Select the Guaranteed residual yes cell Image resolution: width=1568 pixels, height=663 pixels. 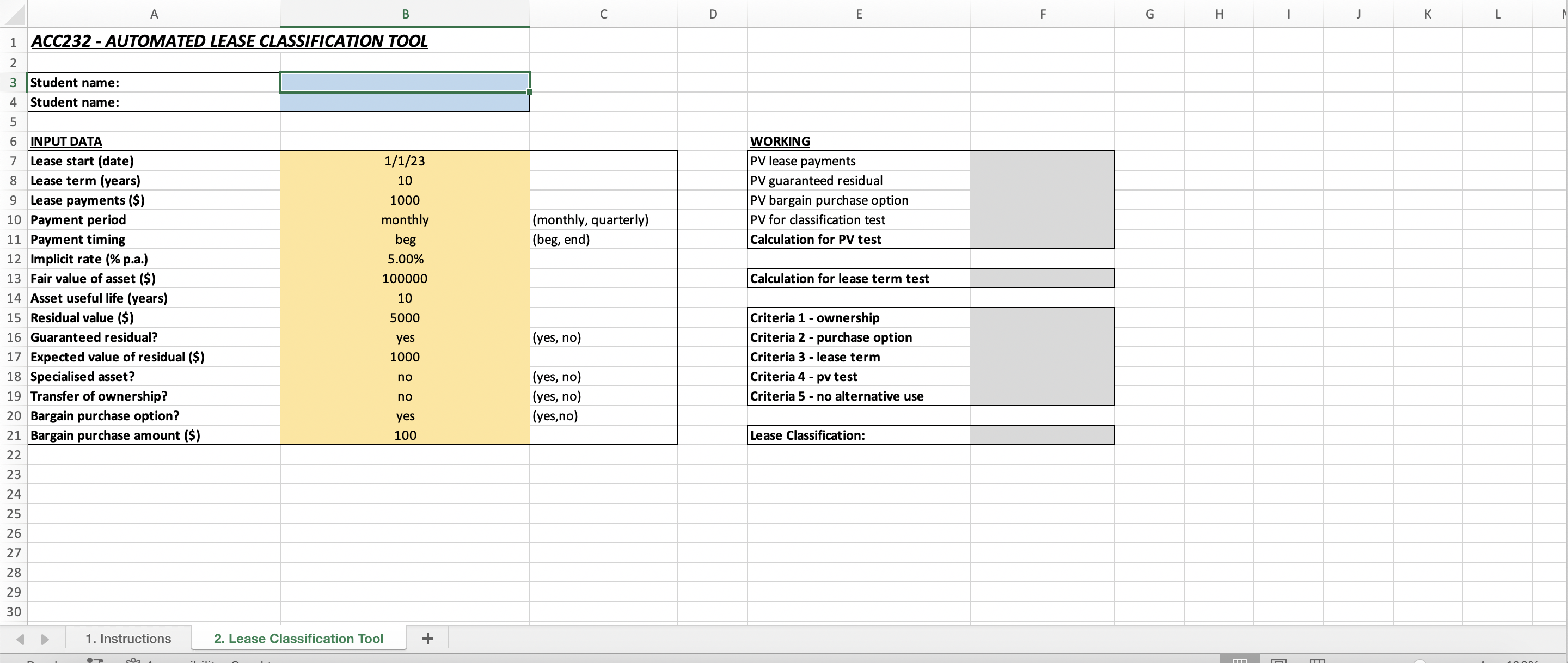[x=405, y=337]
